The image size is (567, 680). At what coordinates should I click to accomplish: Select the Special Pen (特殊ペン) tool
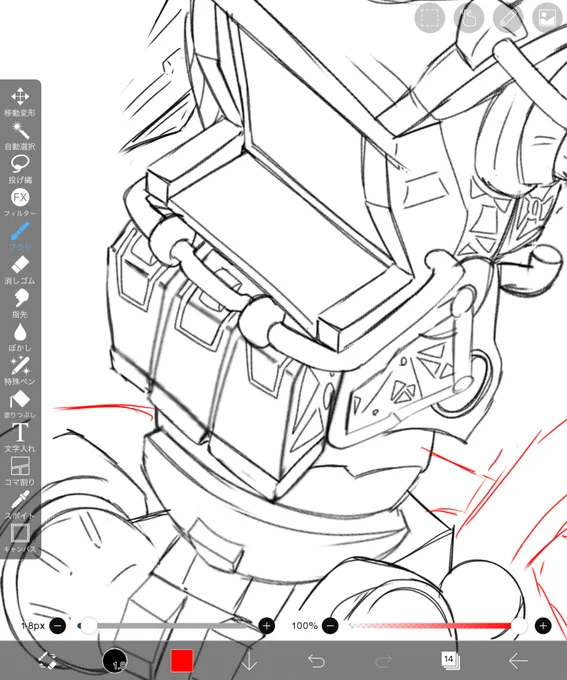point(20,371)
